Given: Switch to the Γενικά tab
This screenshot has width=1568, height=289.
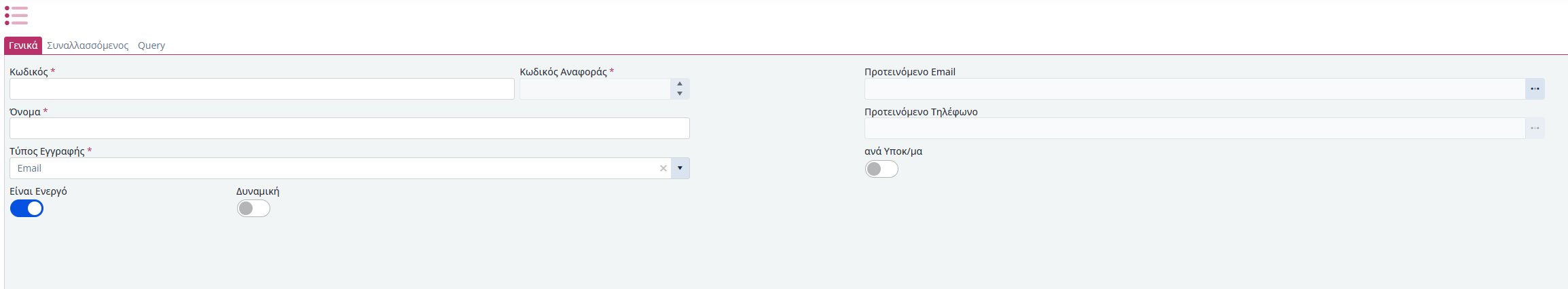Looking at the screenshot, I should [23, 45].
